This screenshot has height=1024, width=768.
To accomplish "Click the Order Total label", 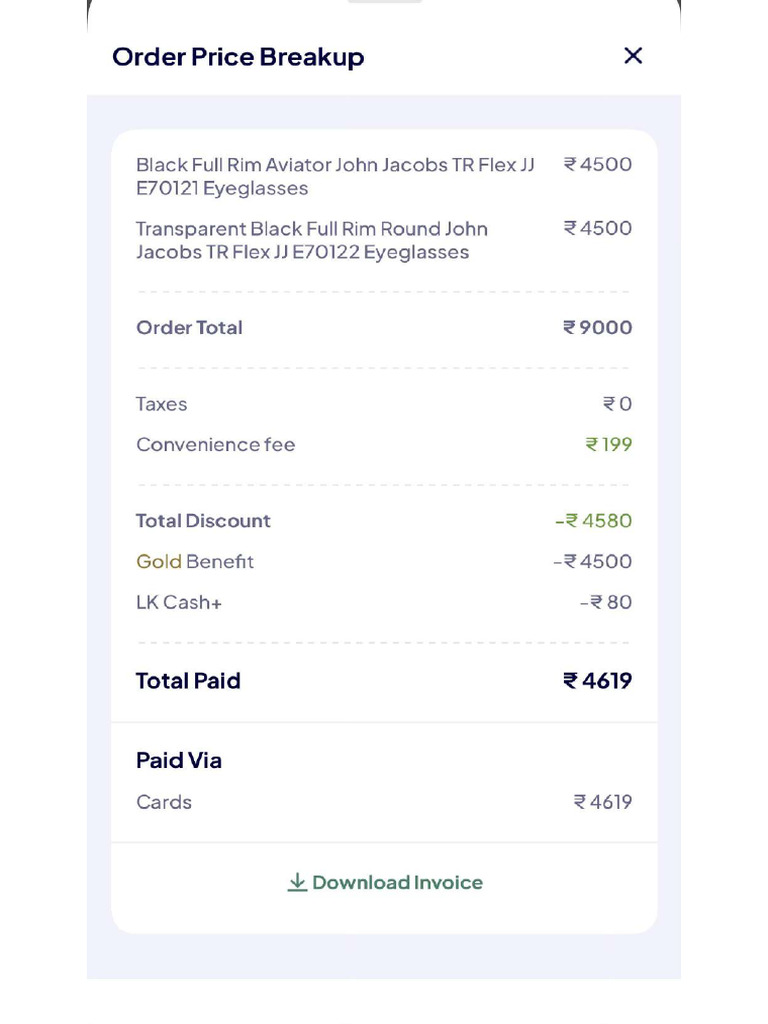I will click(189, 328).
